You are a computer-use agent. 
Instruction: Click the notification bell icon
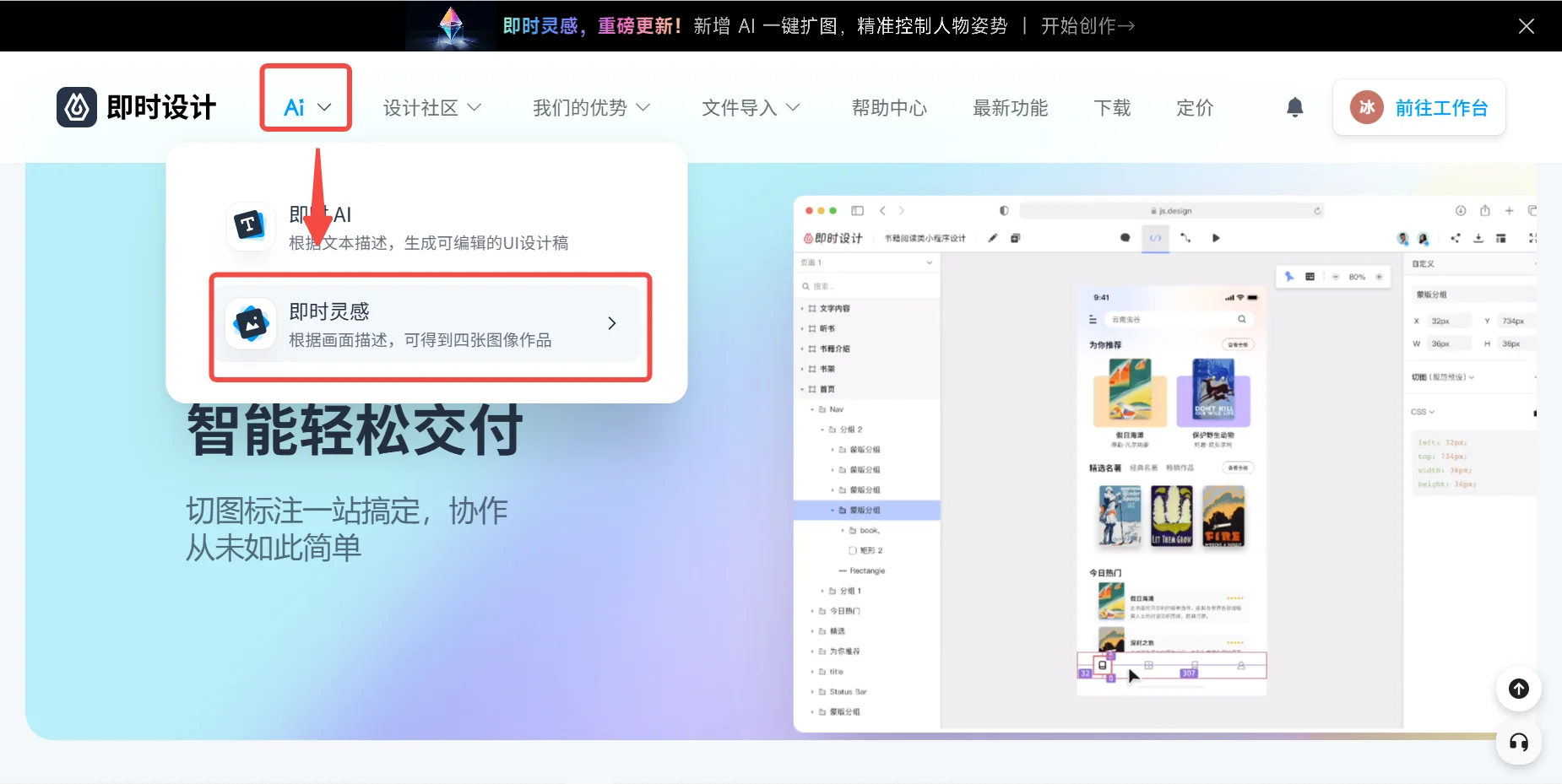click(x=1294, y=107)
